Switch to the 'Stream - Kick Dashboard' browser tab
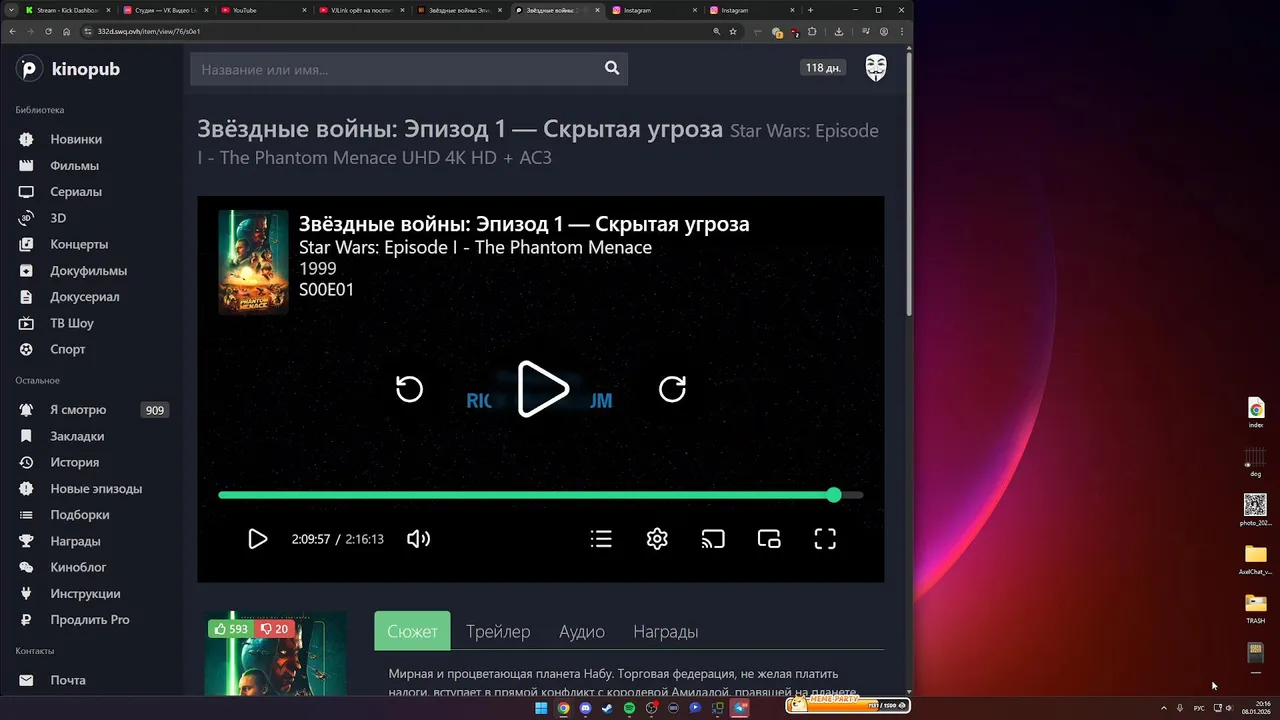Screen dimensions: 1280x720 [x=68, y=10]
